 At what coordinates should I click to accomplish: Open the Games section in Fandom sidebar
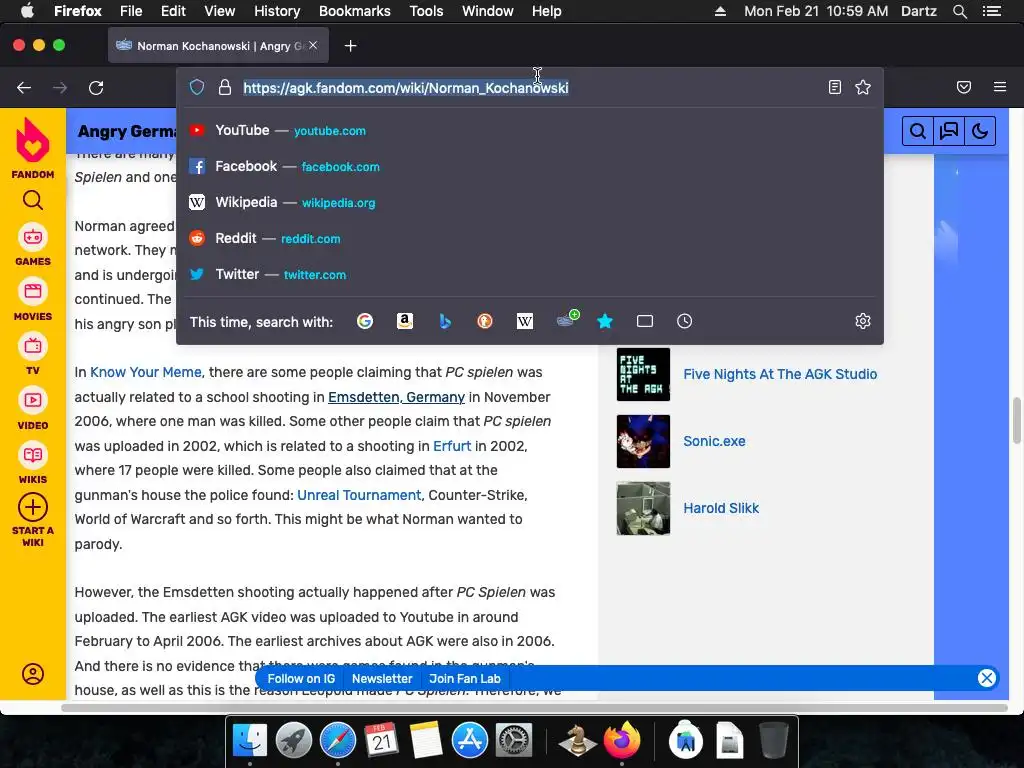[33, 245]
